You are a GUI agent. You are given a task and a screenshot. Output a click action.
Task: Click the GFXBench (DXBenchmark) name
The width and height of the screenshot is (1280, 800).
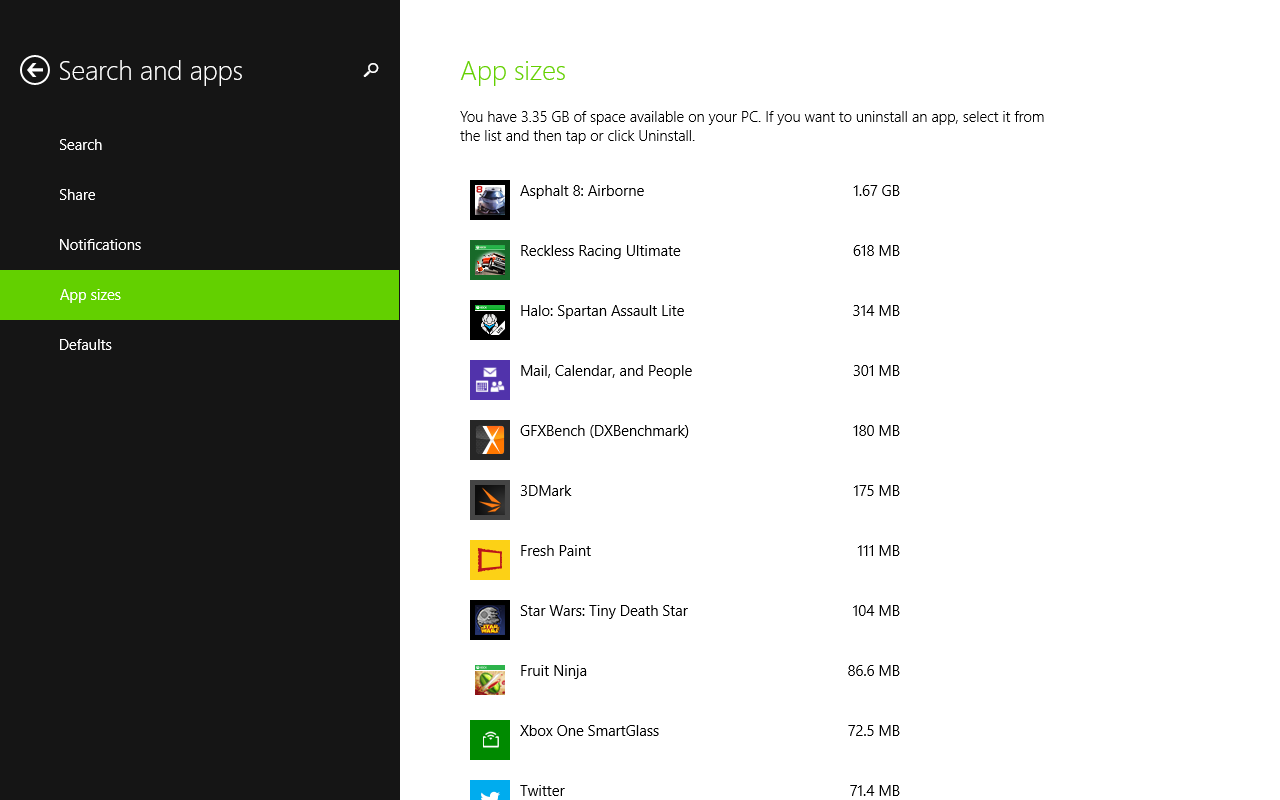click(604, 431)
